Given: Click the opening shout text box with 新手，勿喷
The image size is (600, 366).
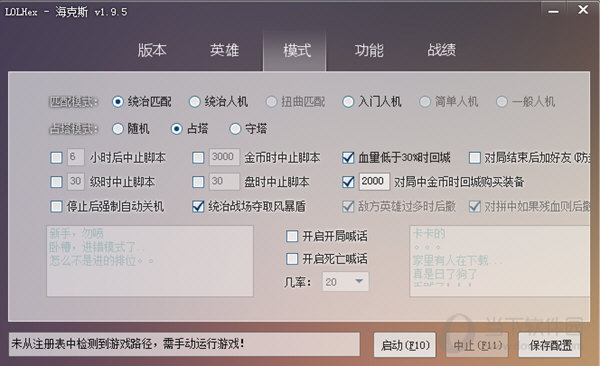Looking at the screenshot, I should (x=150, y=261).
